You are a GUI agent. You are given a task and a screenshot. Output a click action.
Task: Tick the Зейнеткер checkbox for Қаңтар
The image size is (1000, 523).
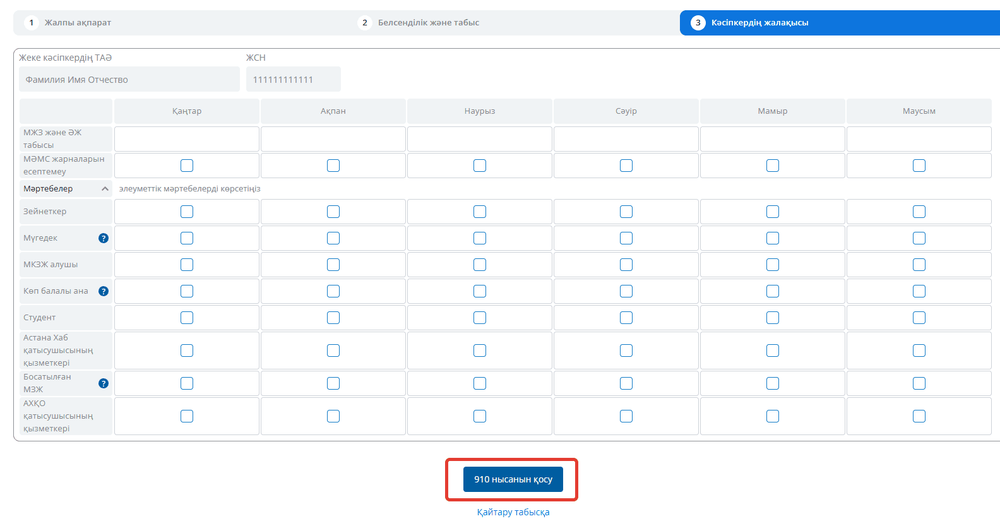187,211
